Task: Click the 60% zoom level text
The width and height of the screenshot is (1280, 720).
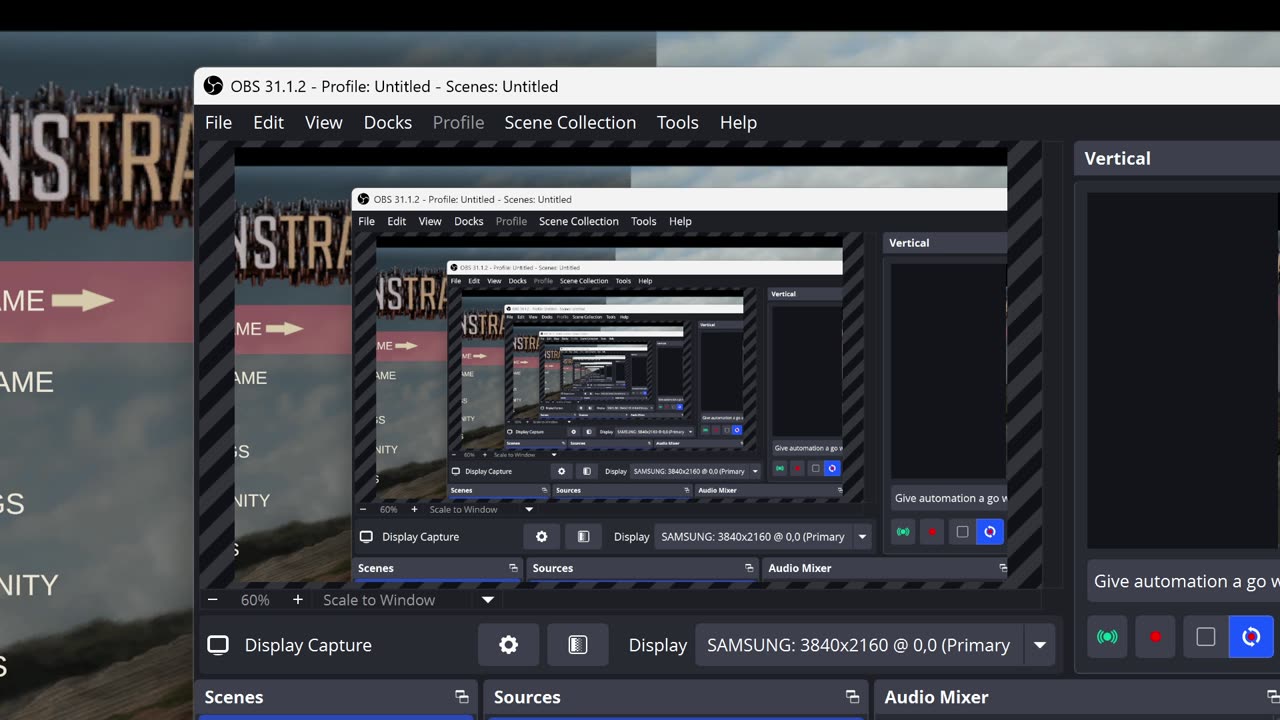Action: 255,600
